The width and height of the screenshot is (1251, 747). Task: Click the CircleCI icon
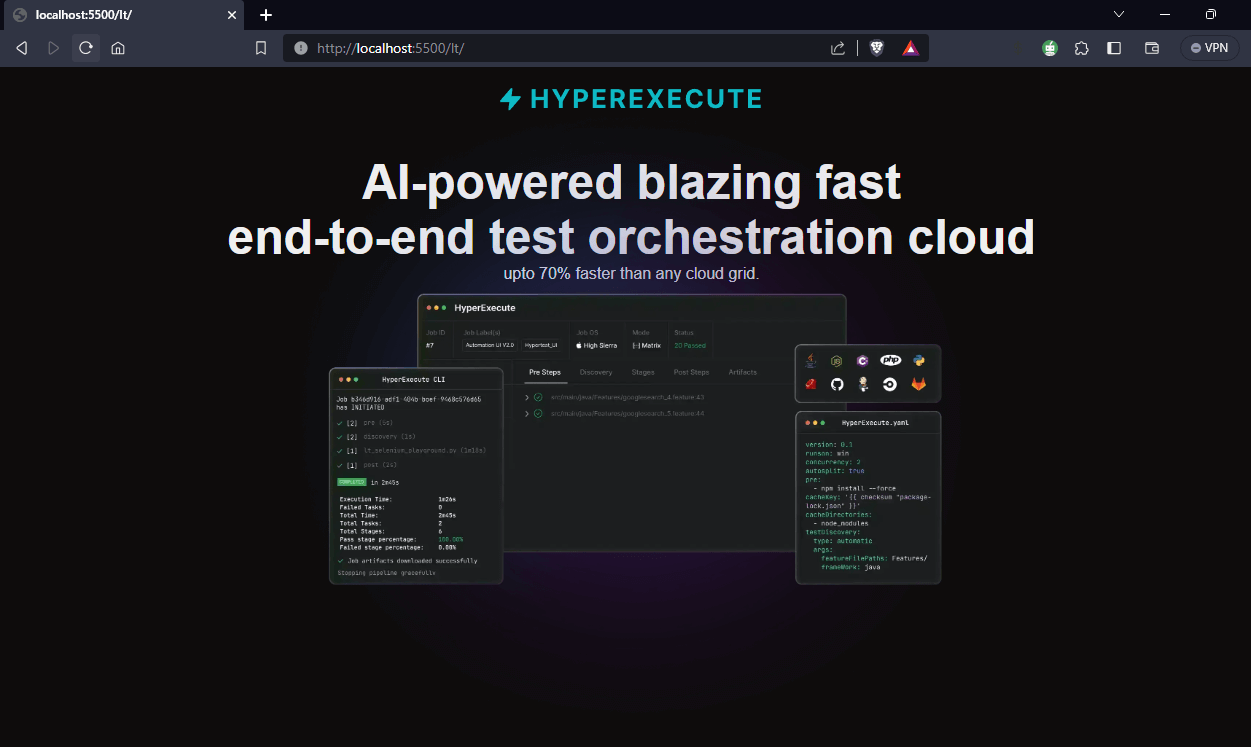(x=890, y=383)
